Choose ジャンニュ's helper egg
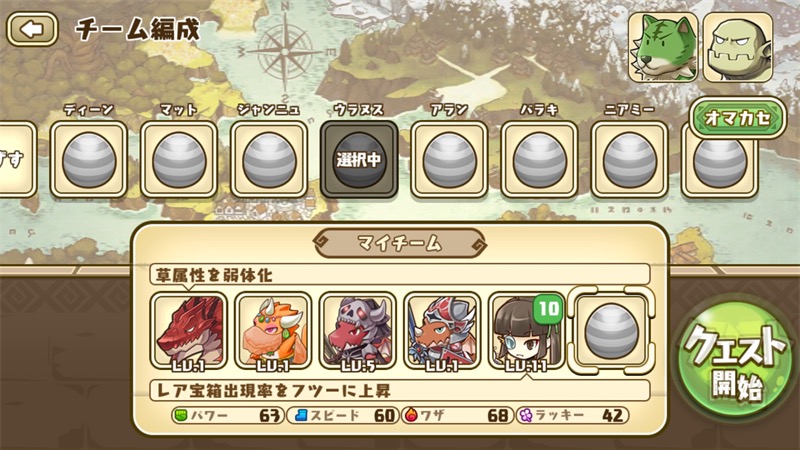The width and height of the screenshot is (800, 450). coord(269,160)
